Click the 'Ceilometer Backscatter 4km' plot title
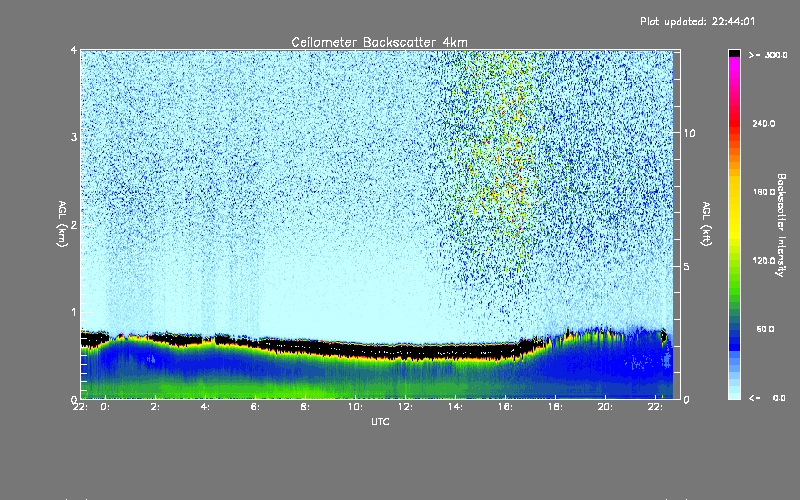The width and height of the screenshot is (800, 500). pyautogui.click(x=379, y=42)
